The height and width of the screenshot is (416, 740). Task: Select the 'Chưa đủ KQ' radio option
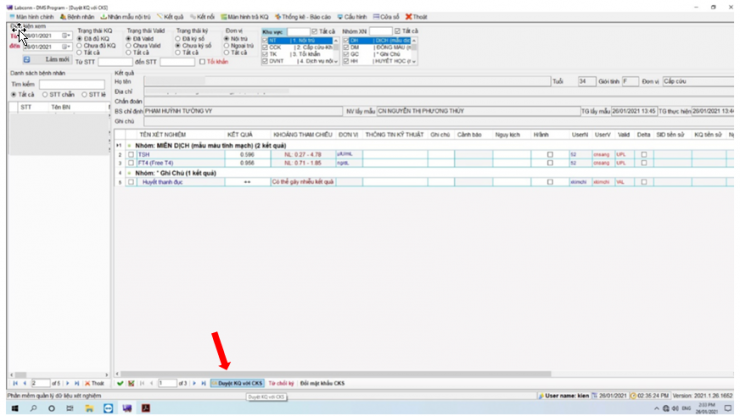[80, 46]
